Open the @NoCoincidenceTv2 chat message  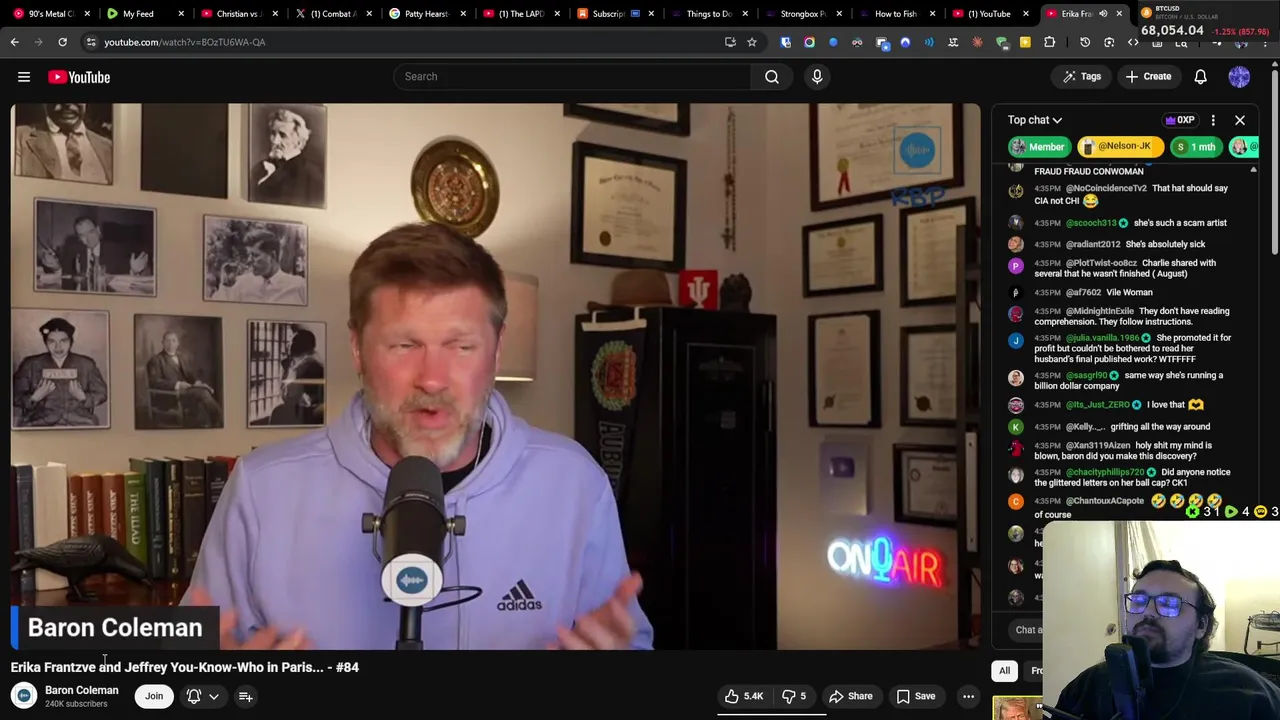pos(1130,194)
